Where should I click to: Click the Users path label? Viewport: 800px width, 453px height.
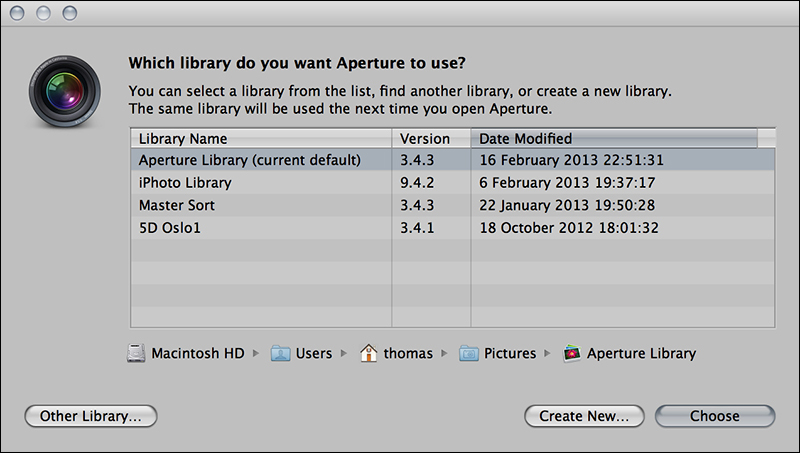(314, 353)
